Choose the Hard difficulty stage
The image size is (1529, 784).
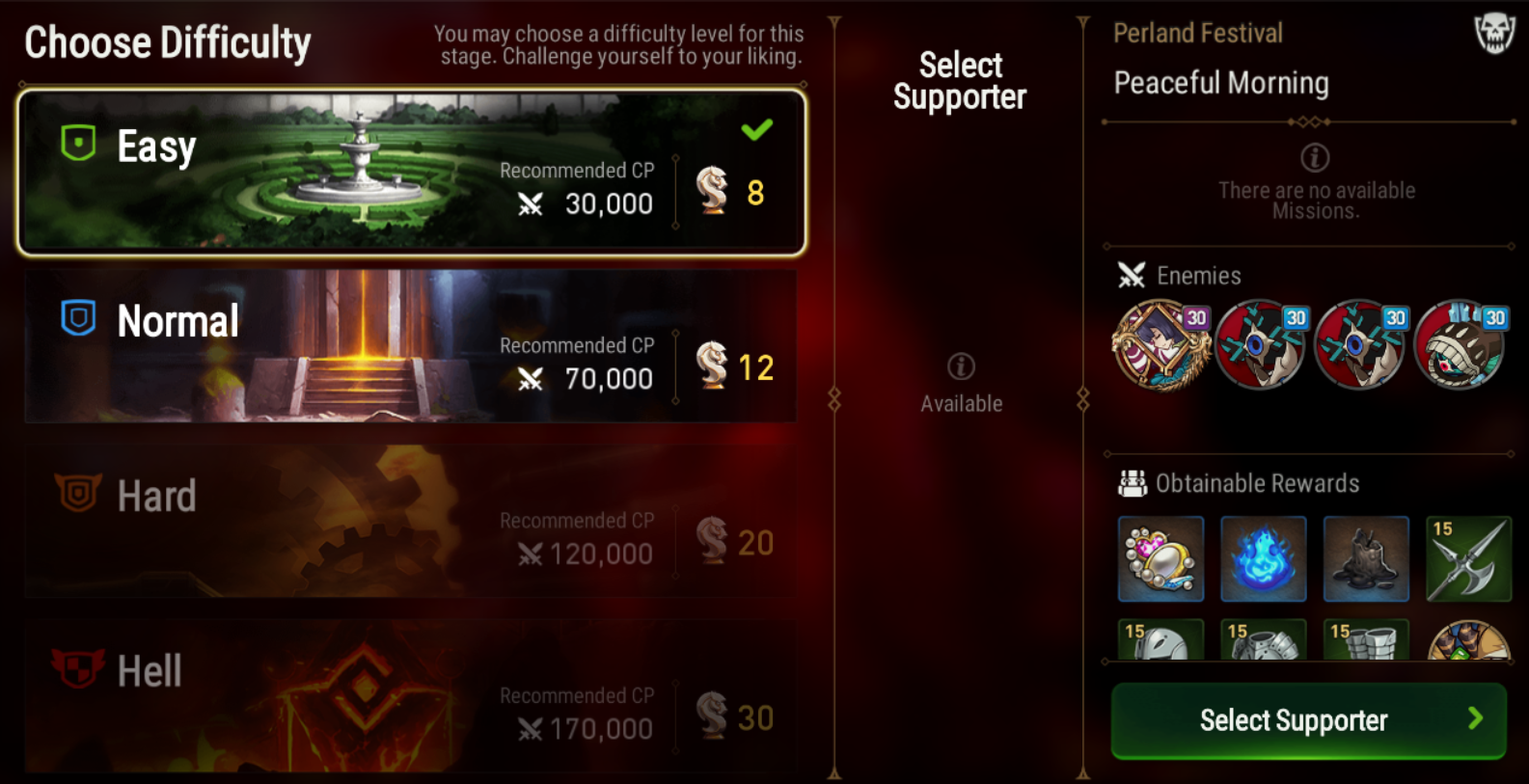[411, 522]
